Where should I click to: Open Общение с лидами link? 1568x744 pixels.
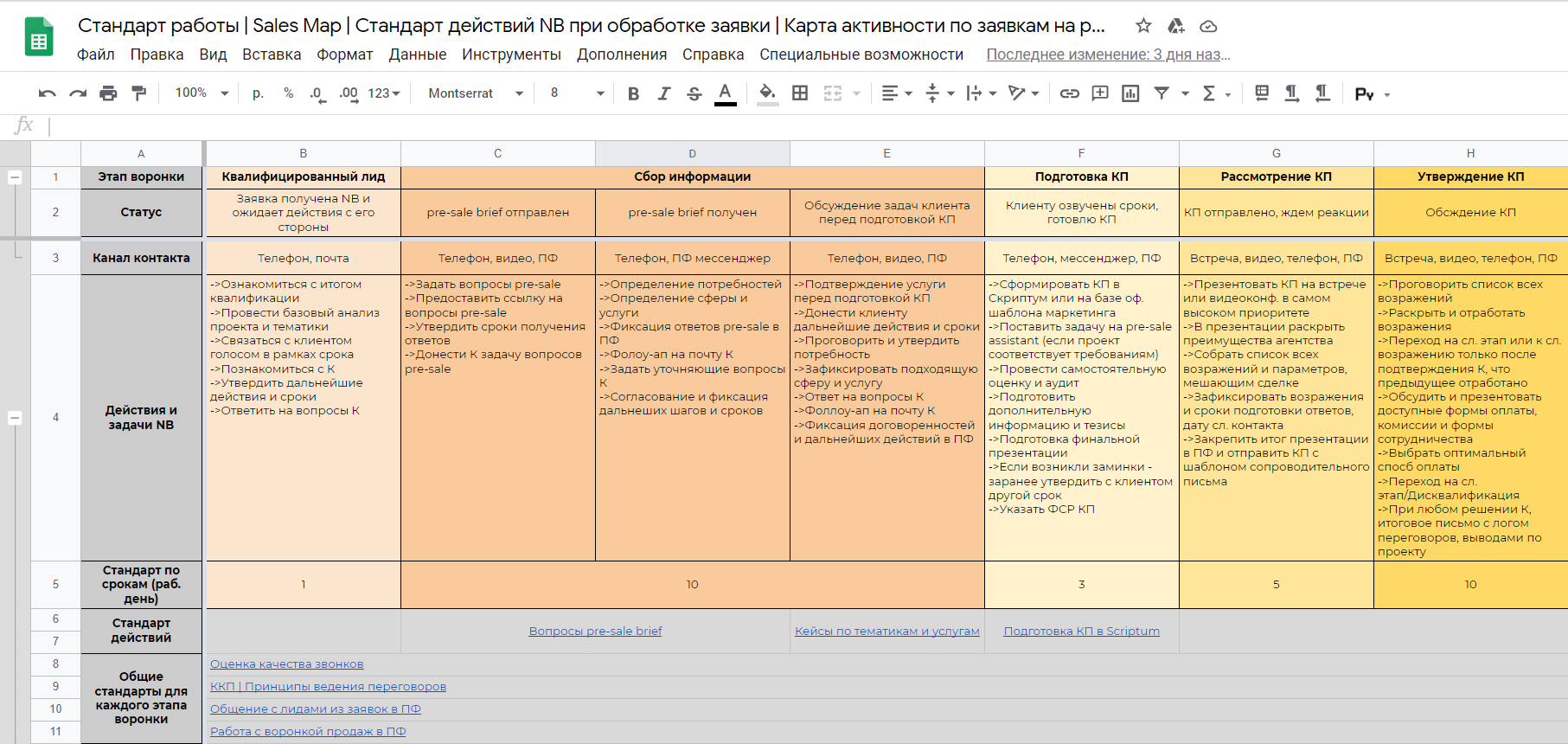point(315,709)
